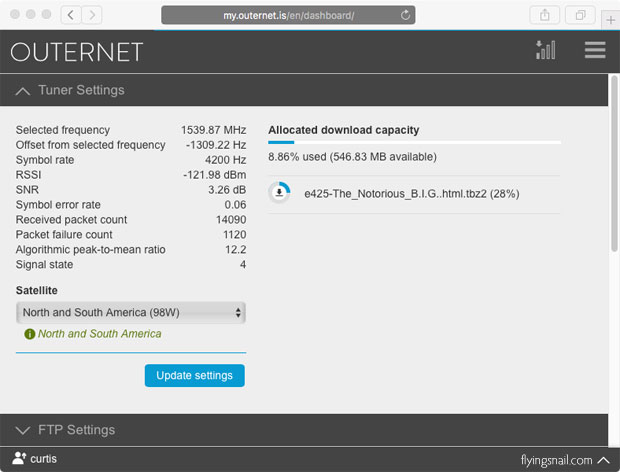Click the Algorithmic peak-to-mean ratio label
Screen dimensions: 620x472
coord(91,250)
